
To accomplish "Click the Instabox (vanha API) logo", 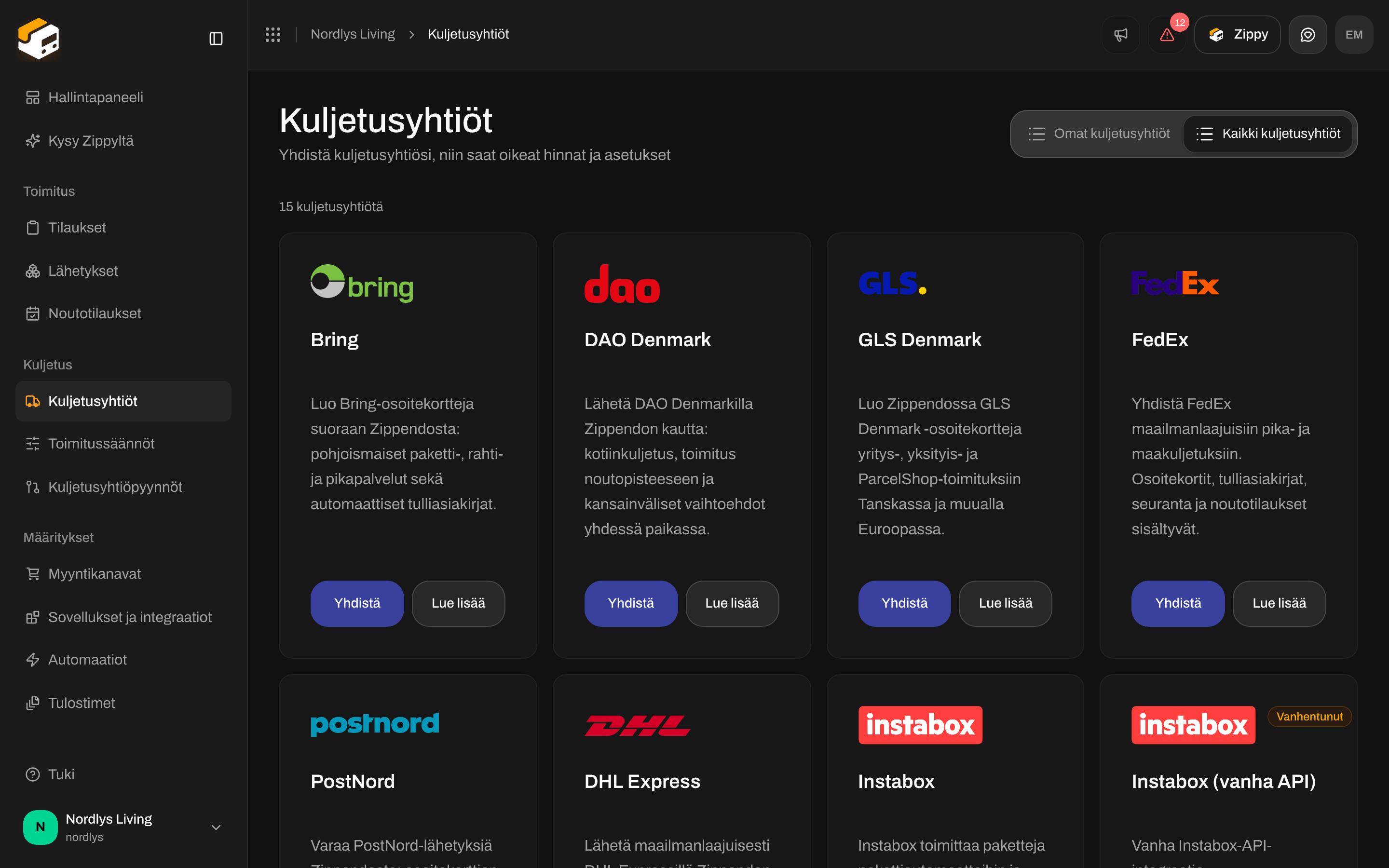I will [x=1193, y=725].
